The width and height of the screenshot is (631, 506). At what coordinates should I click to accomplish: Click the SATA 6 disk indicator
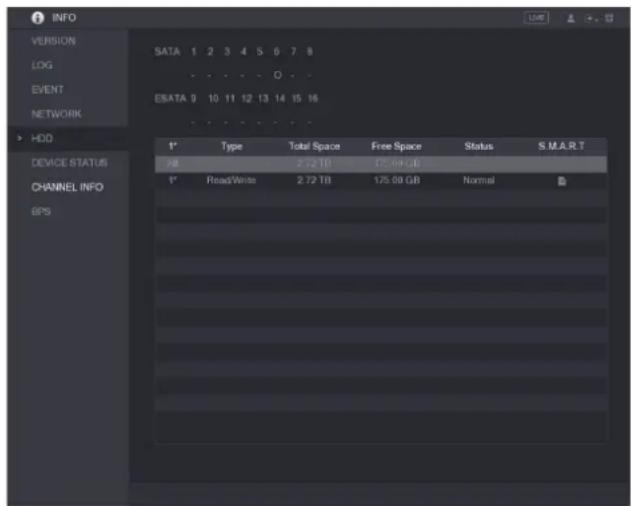click(x=277, y=75)
